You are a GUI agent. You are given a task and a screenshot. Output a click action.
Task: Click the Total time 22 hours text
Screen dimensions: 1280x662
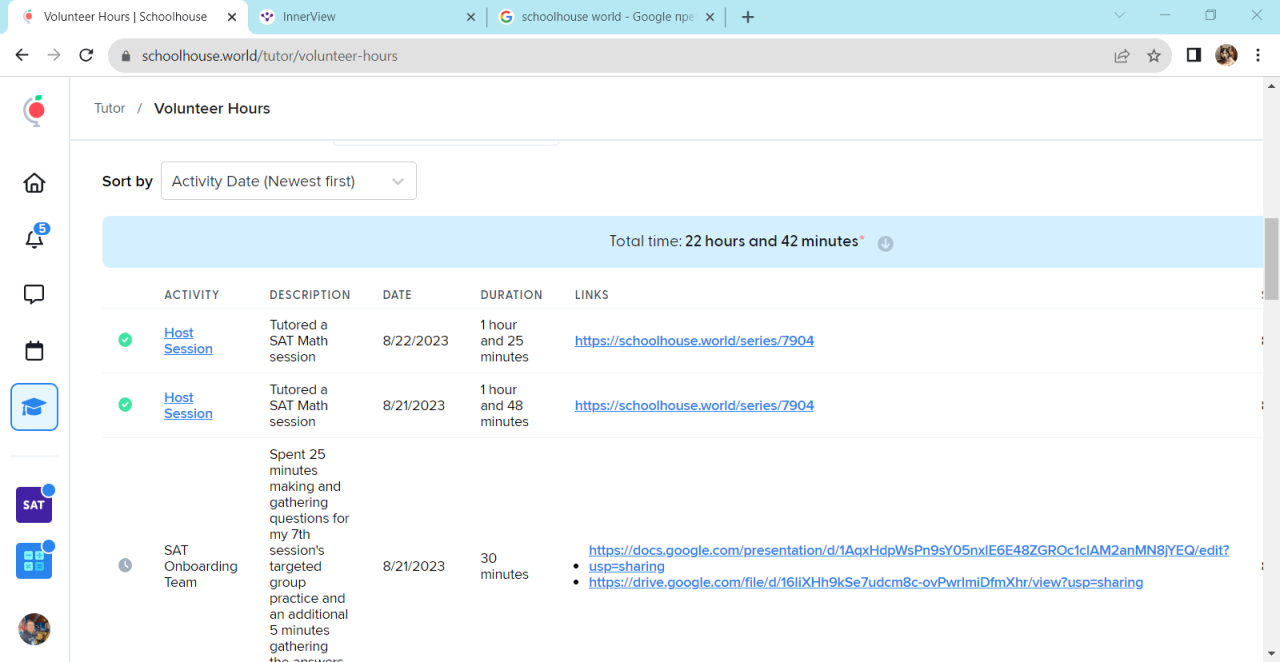pos(735,241)
